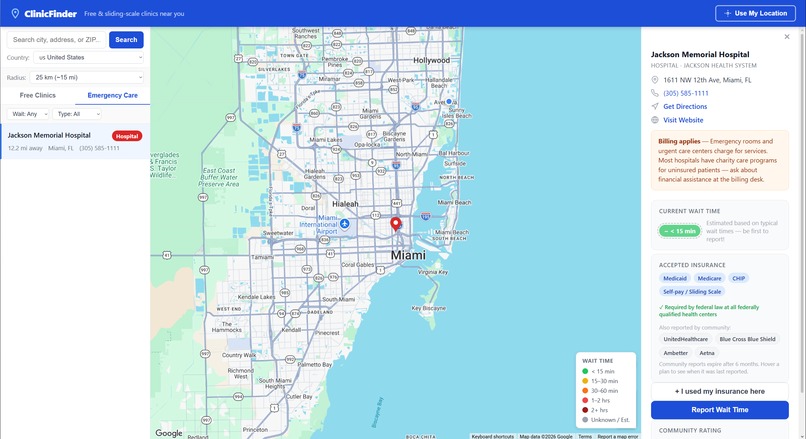This screenshot has height=439, width=806.
Task: Open the Visit Website link
Action: [683, 120]
